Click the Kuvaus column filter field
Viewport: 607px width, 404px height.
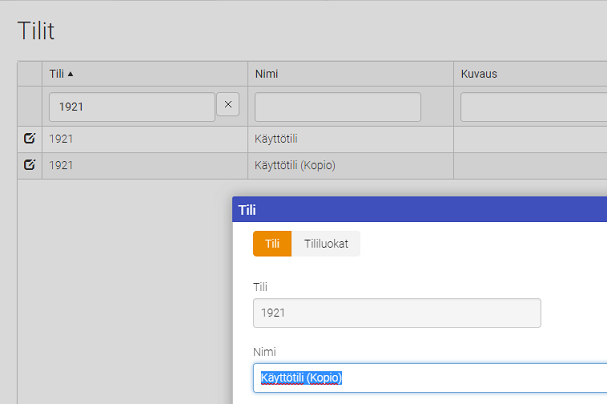coord(533,106)
